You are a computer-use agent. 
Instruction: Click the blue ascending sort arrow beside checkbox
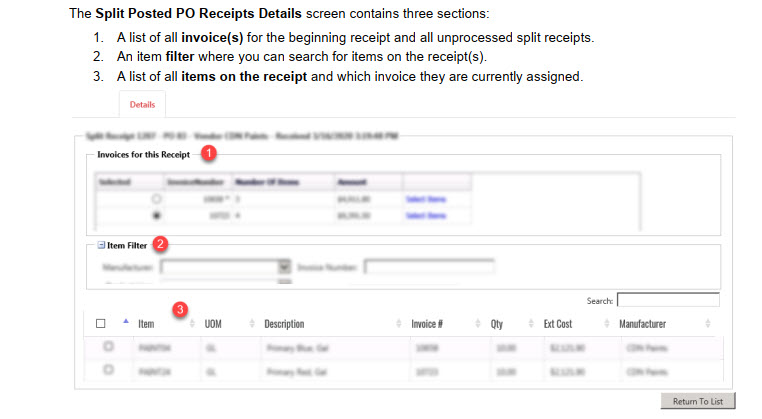(125, 323)
